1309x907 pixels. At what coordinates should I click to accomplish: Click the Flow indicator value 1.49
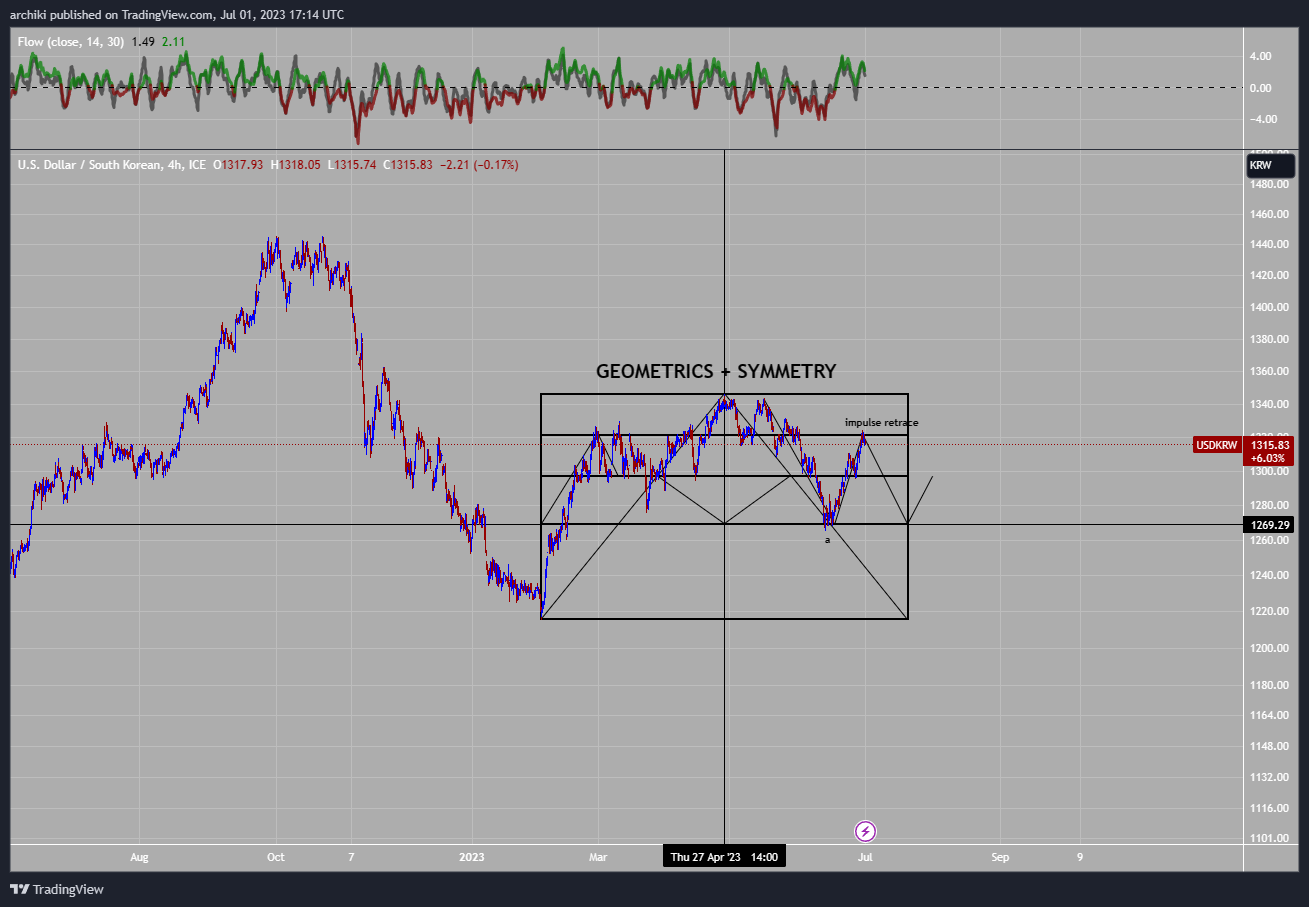coord(143,41)
